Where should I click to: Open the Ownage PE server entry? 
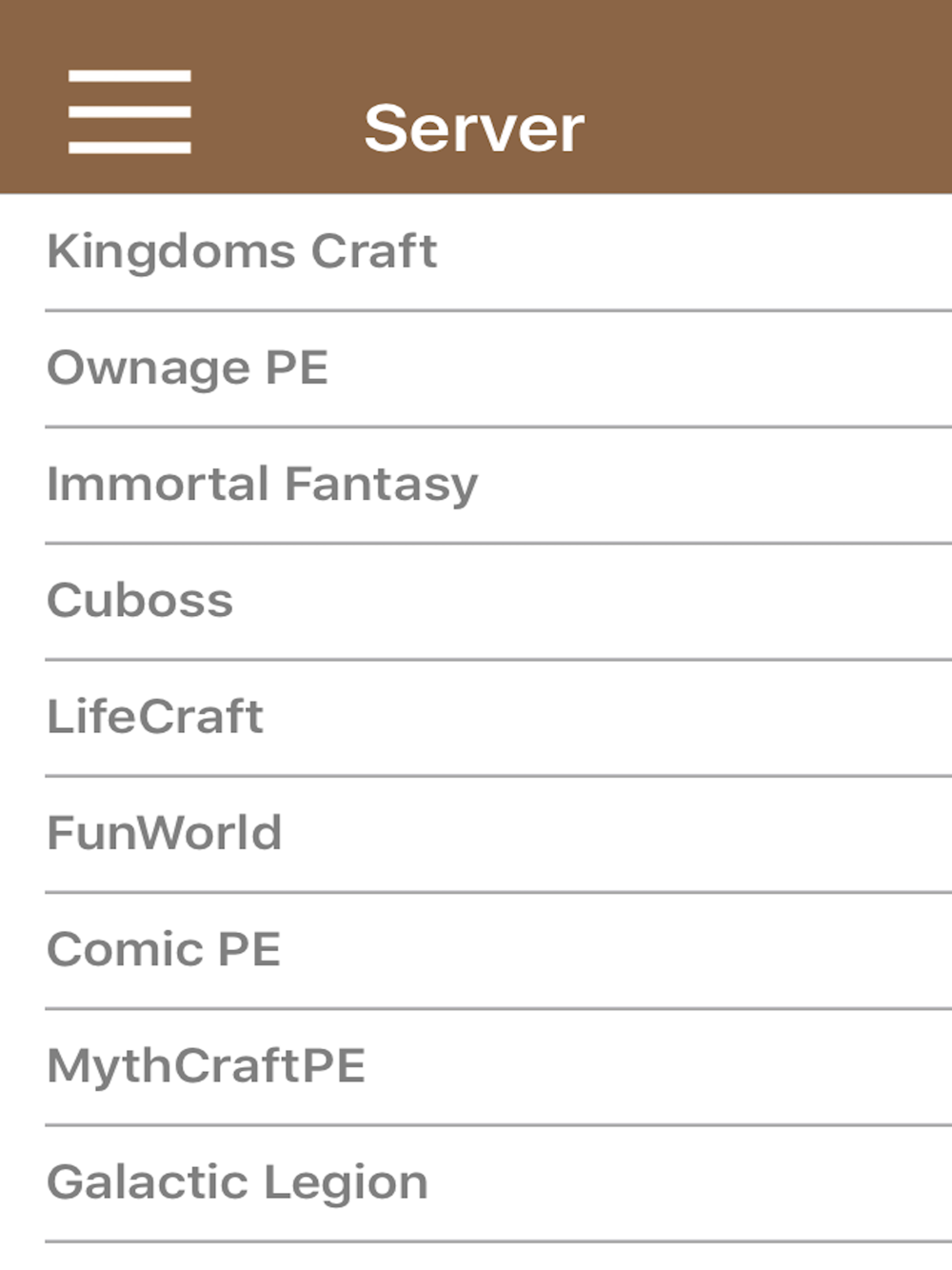[476, 368]
